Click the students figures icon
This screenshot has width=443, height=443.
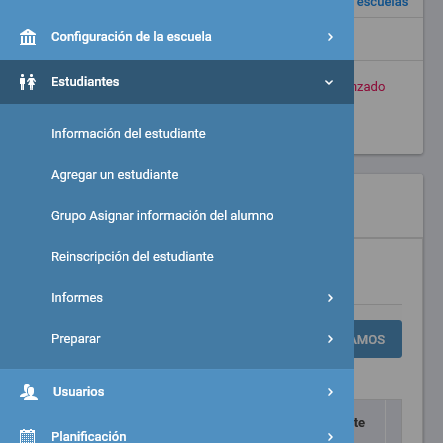coord(28,82)
